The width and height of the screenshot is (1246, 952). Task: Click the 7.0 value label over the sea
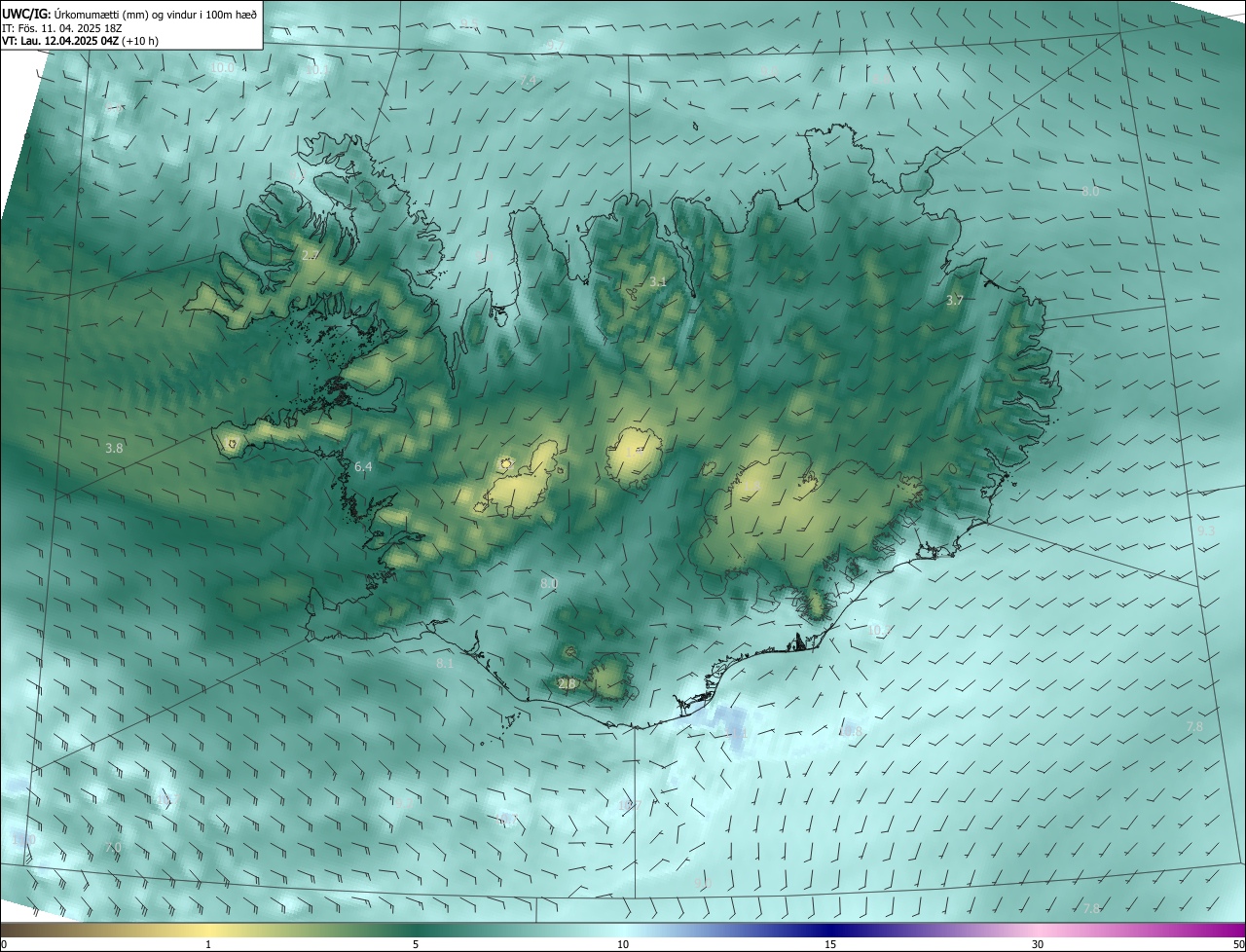click(113, 848)
